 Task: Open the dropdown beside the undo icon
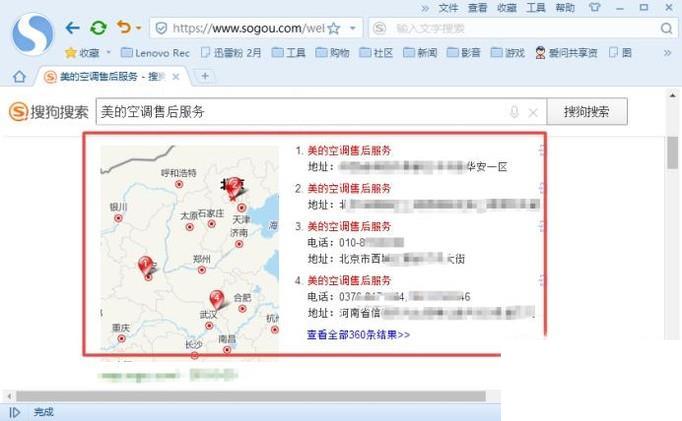click(x=139, y=28)
